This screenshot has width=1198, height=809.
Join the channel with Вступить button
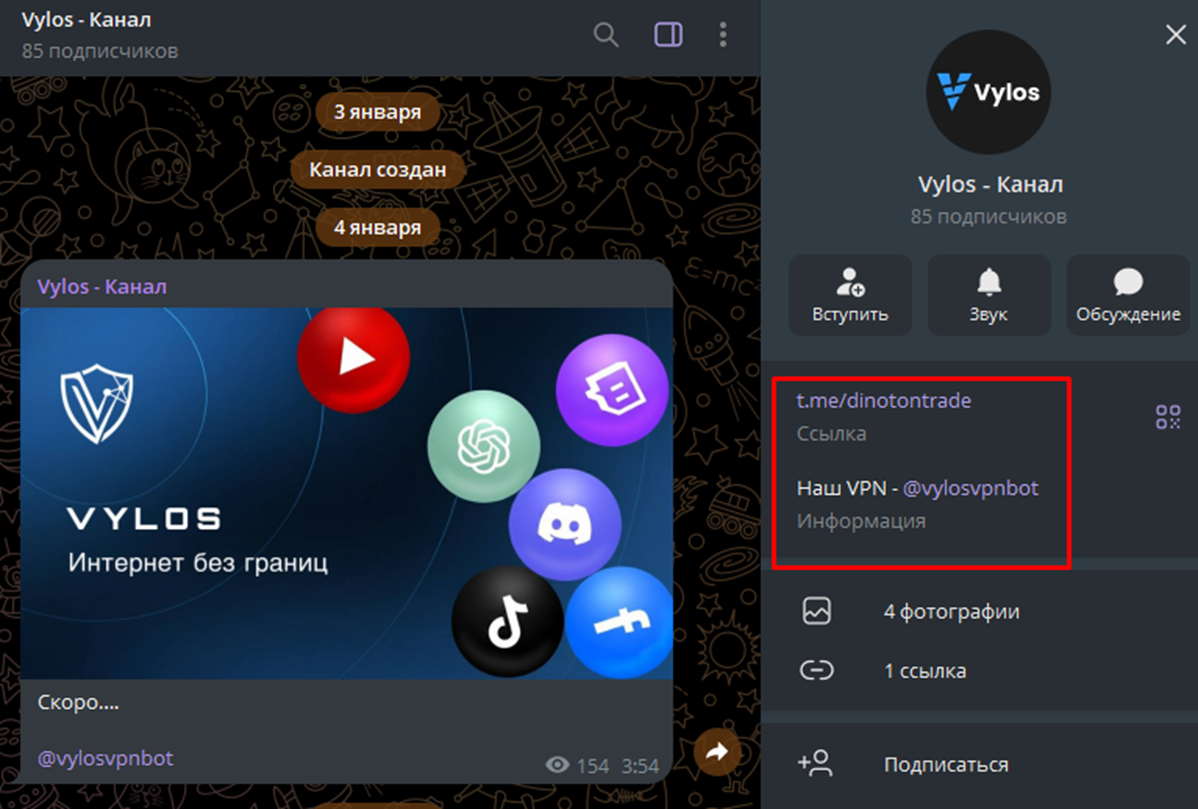pos(850,295)
